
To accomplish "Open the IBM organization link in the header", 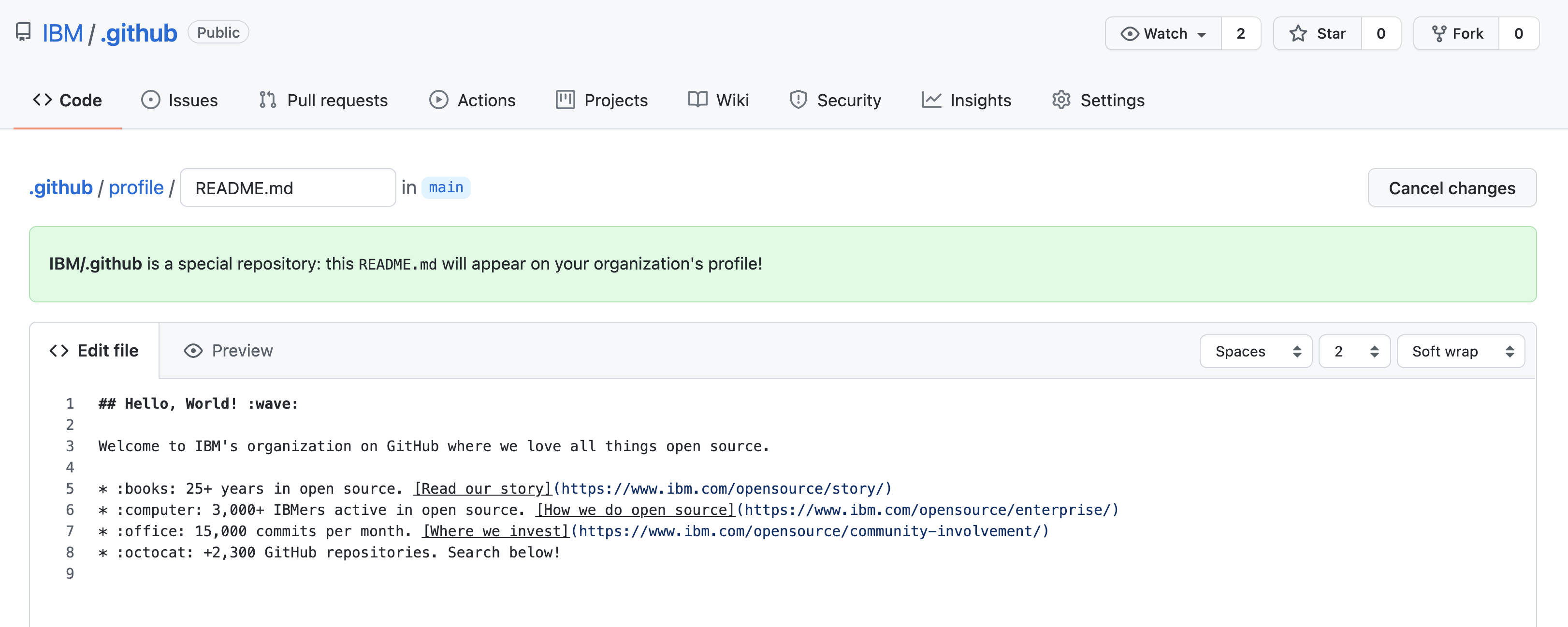I will point(63,33).
